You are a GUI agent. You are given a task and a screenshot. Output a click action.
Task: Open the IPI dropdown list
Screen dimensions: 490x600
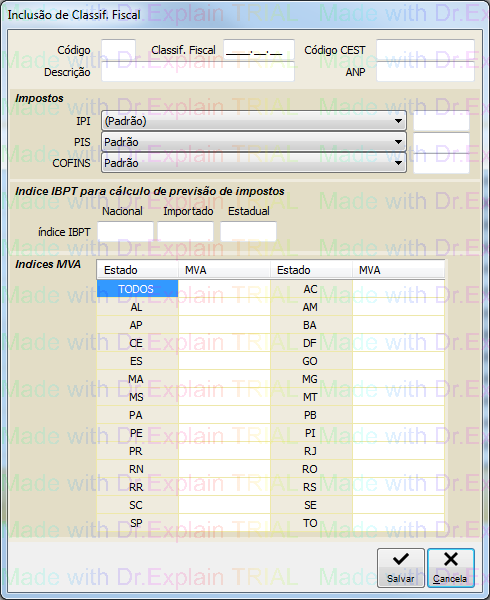398,121
